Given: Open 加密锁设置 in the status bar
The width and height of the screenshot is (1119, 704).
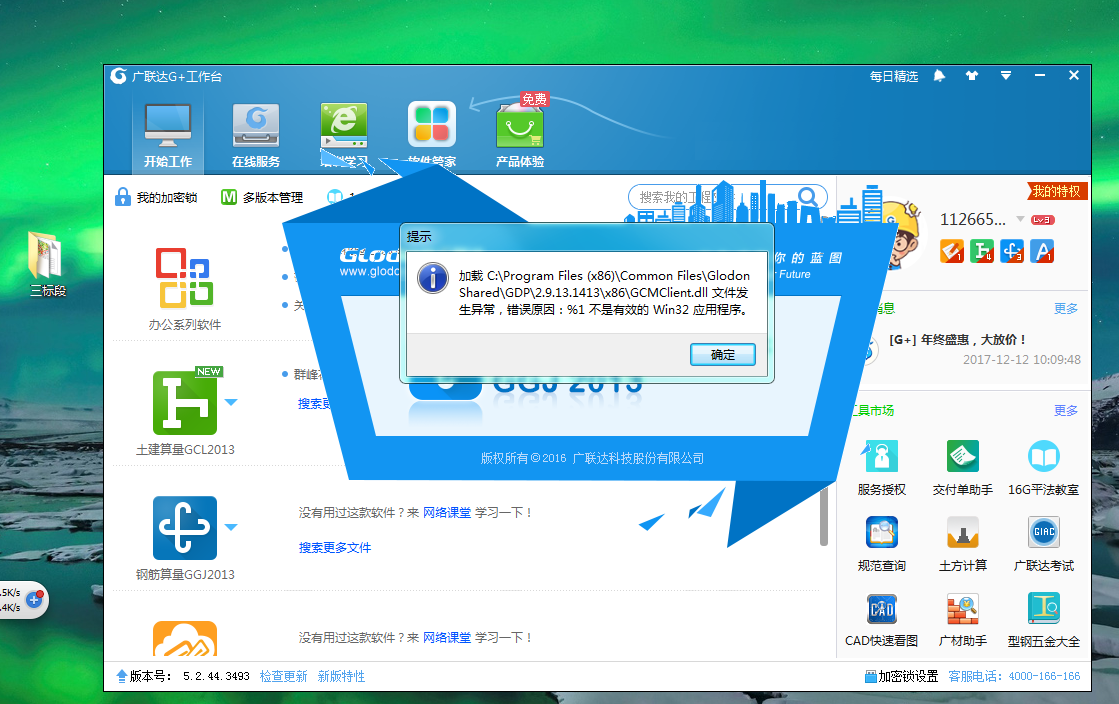Looking at the screenshot, I should coord(901,676).
